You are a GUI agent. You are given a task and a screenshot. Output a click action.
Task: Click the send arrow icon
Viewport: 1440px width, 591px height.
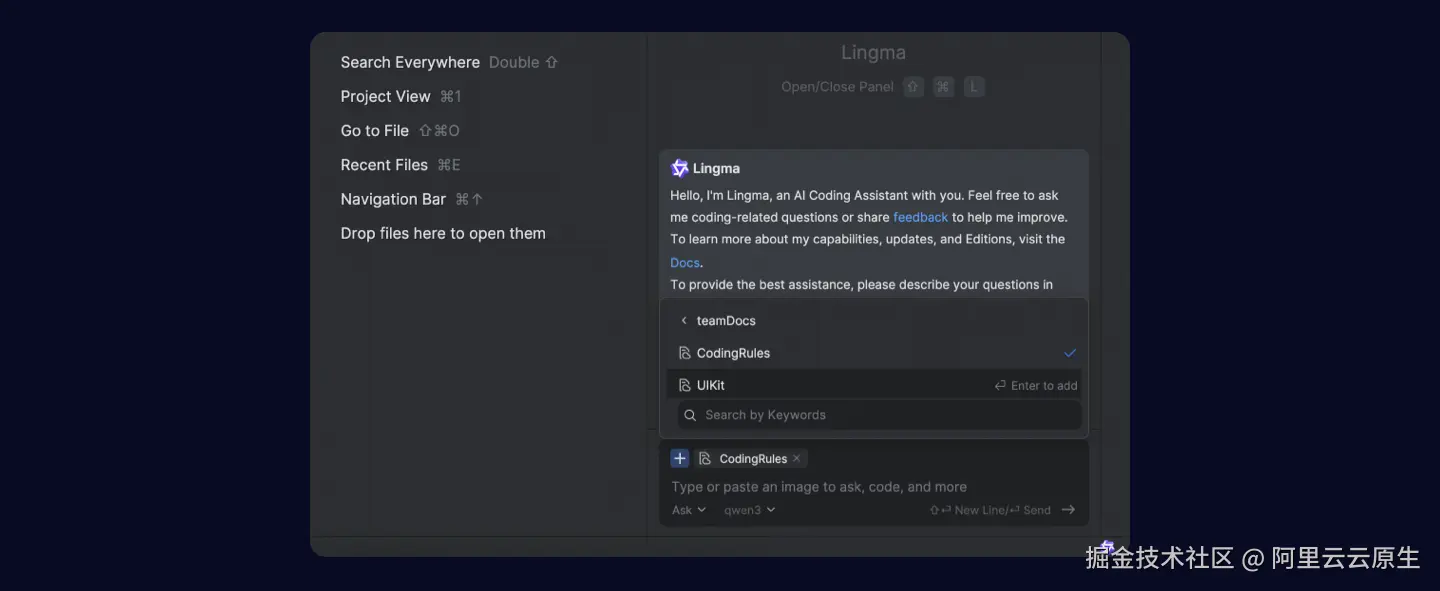click(x=1068, y=510)
